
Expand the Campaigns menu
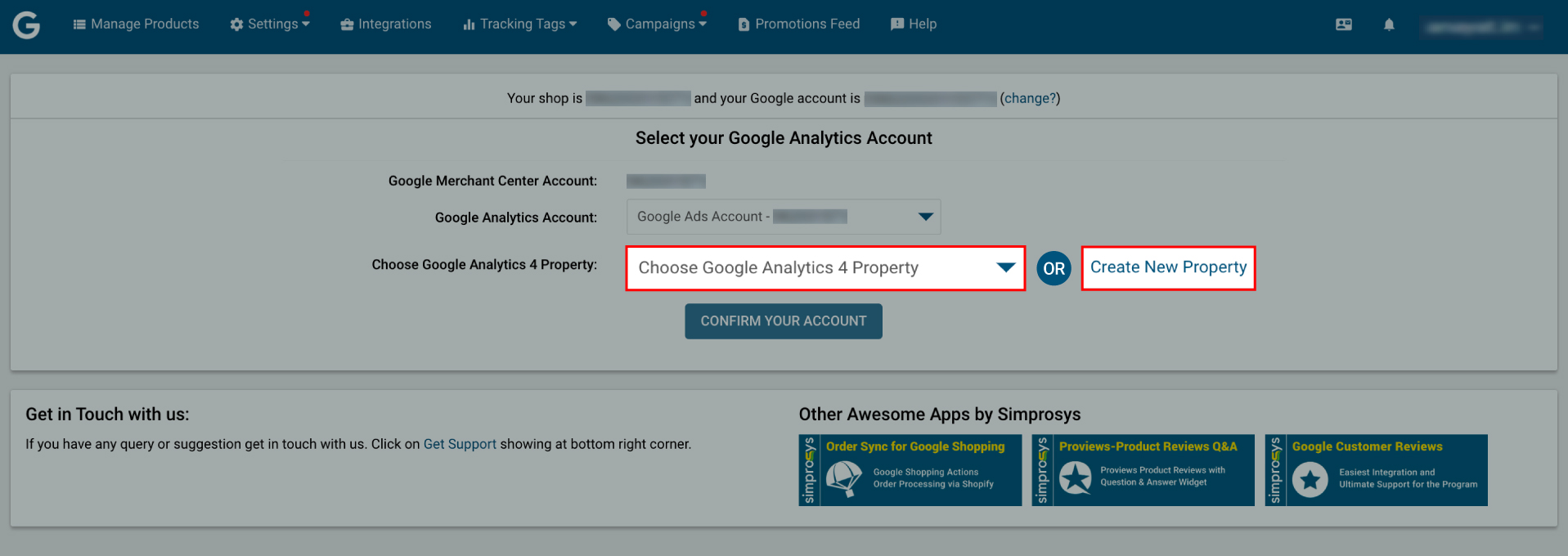657,25
